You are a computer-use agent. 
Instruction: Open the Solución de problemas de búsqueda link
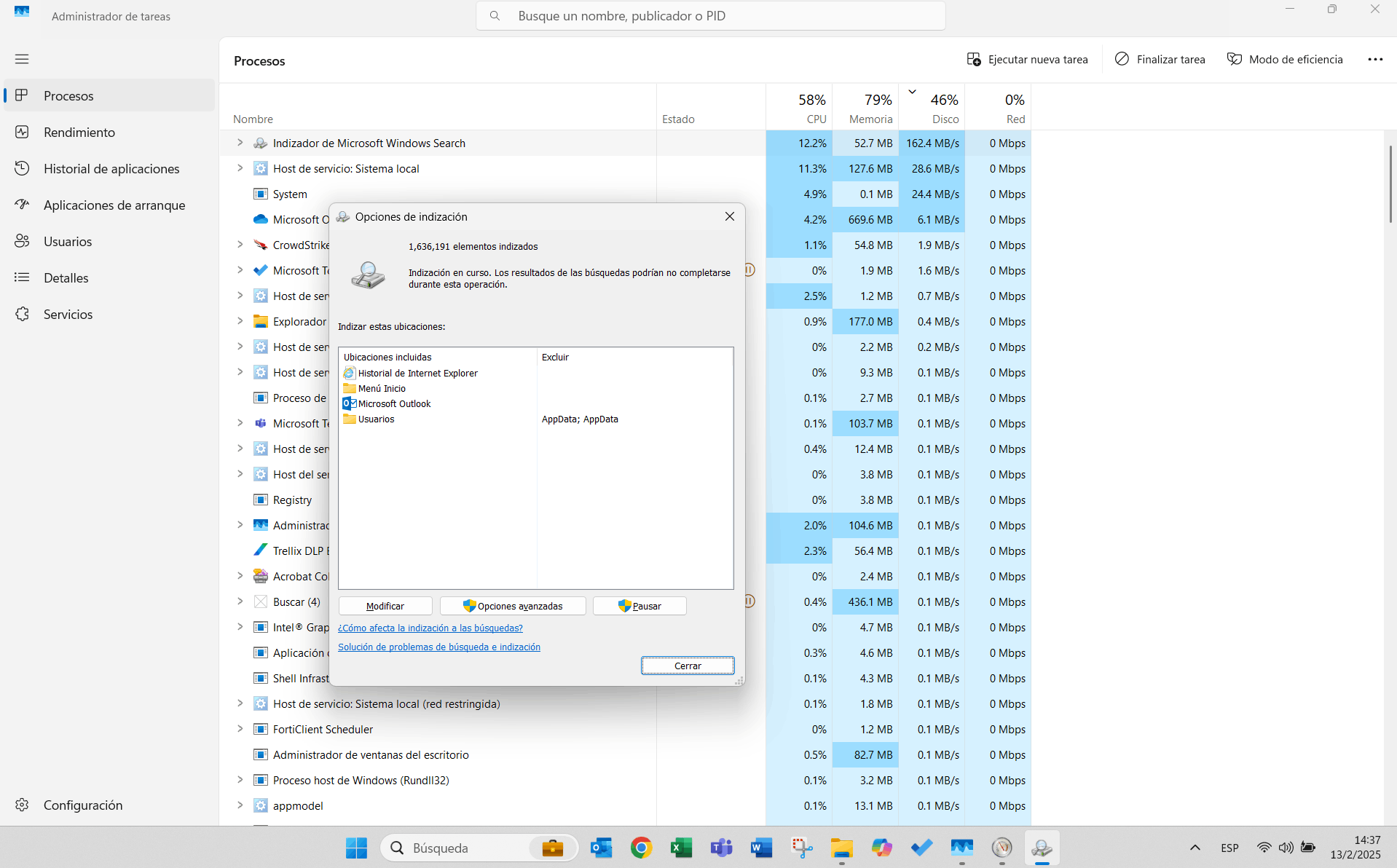(438, 646)
